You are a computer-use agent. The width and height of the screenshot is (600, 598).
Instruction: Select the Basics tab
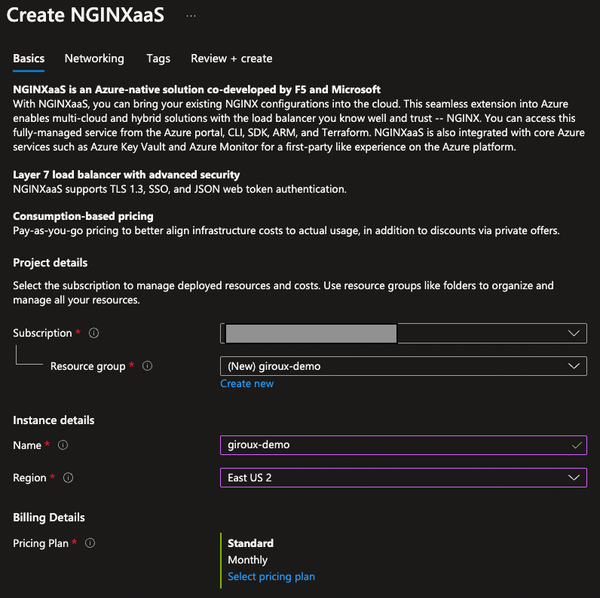29,59
